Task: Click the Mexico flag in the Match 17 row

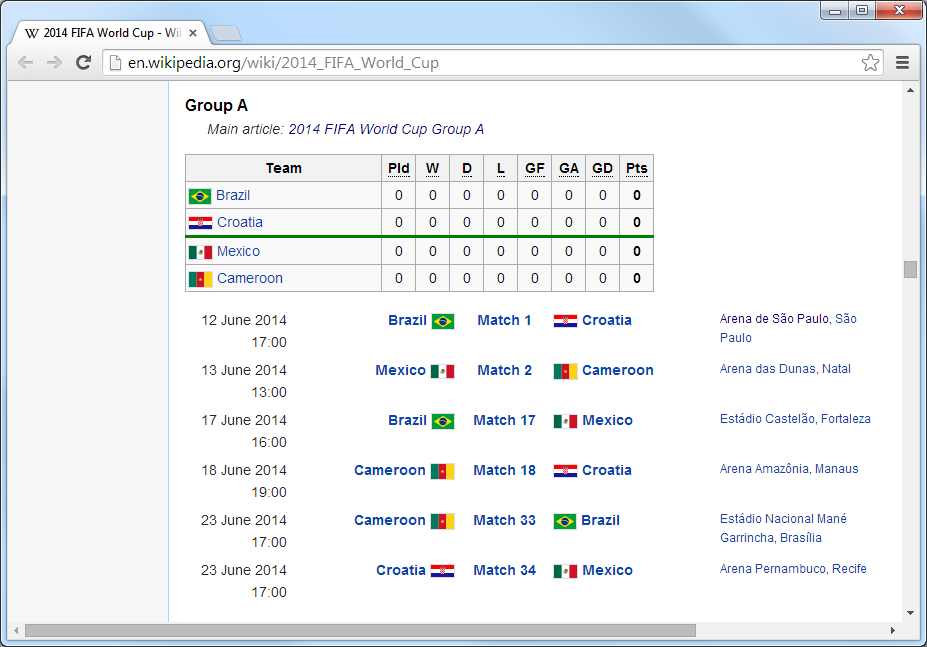Action: coord(565,421)
